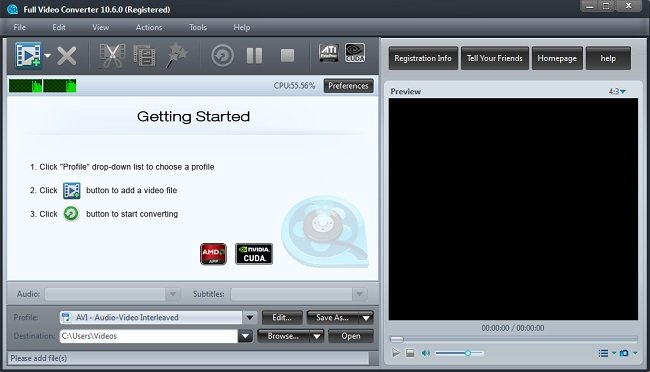This screenshot has width=650, height=372.
Task: Expand the Subtitles dropdown
Action: pyautogui.click(x=359, y=294)
